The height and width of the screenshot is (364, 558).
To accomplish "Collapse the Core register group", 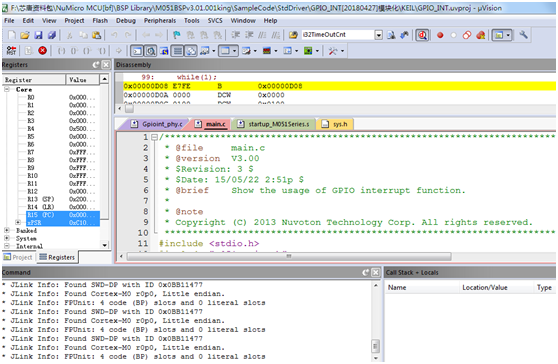I will 7,89.
